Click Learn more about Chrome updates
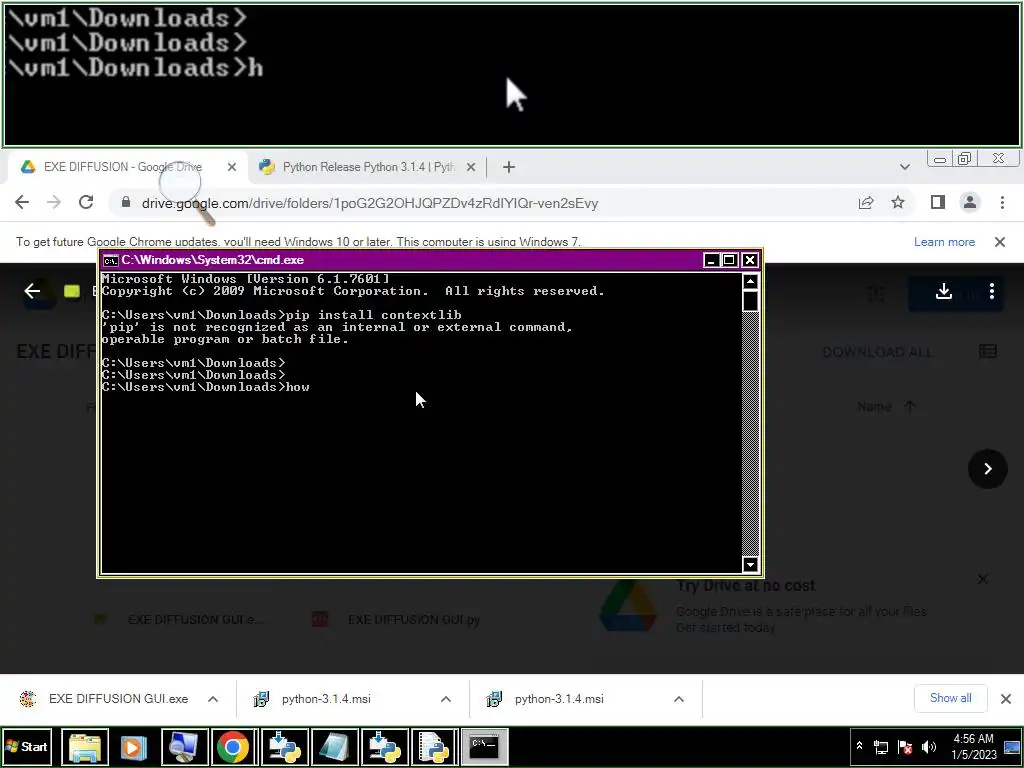The image size is (1024, 768). pyautogui.click(x=944, y=242)
